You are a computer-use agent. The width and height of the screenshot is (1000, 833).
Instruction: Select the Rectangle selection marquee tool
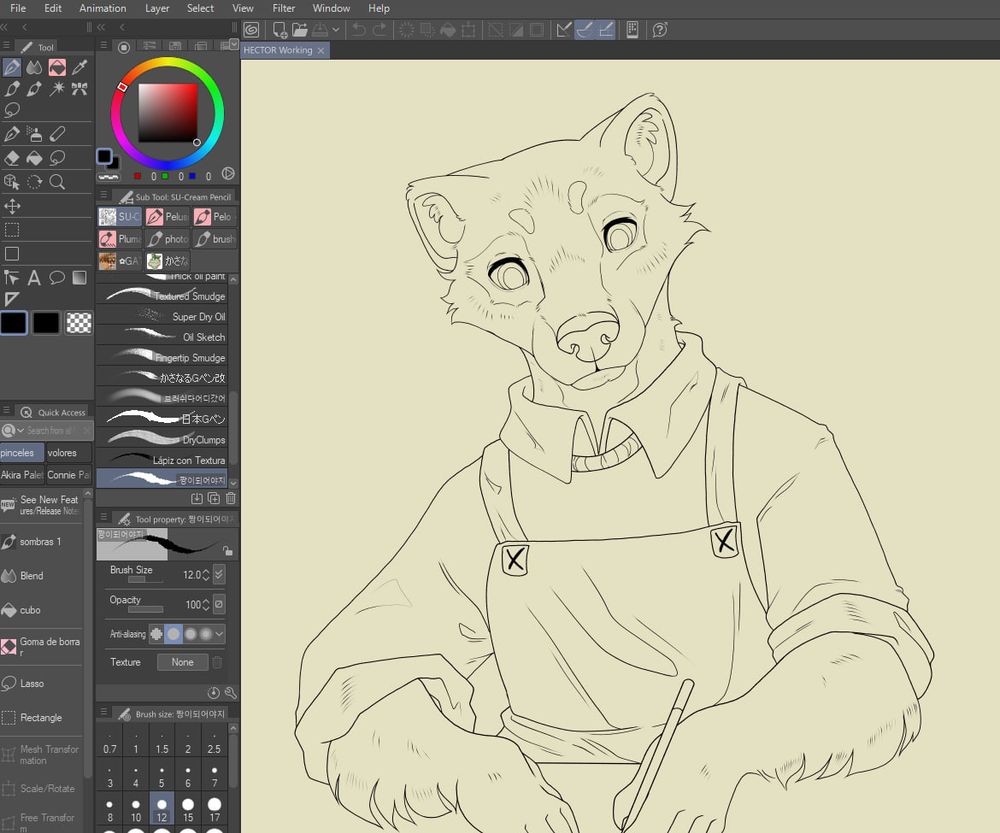11,230
